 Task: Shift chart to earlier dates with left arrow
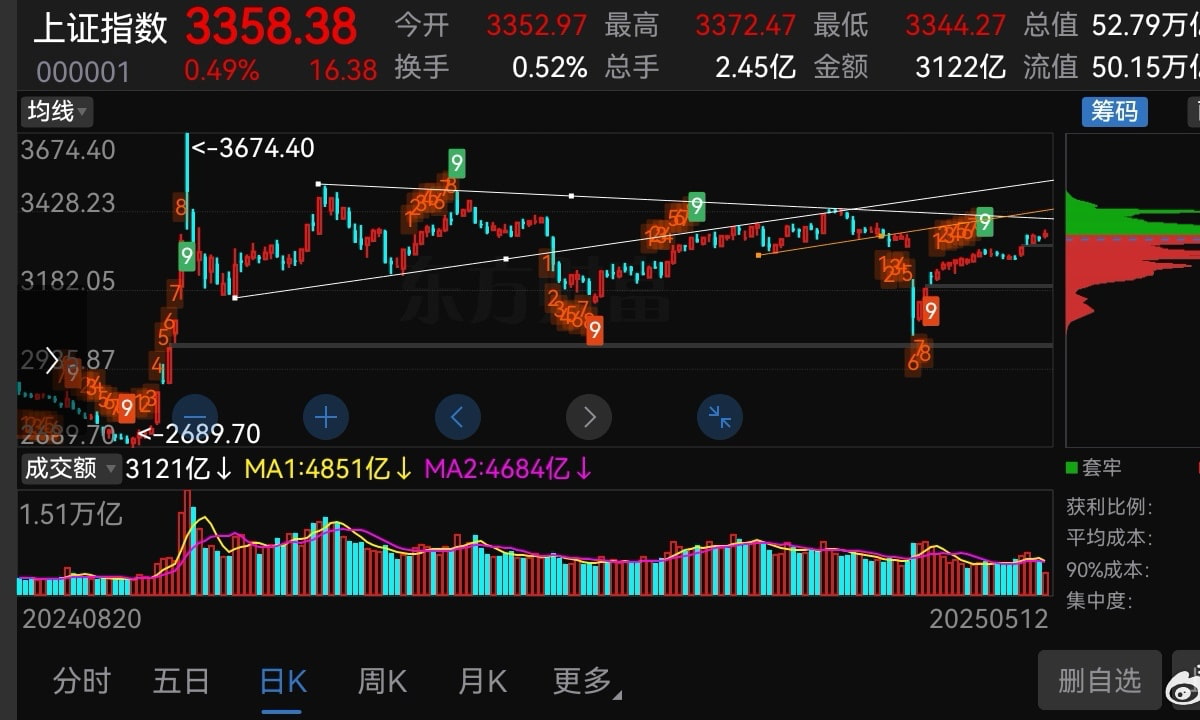[x=457, y=416]
